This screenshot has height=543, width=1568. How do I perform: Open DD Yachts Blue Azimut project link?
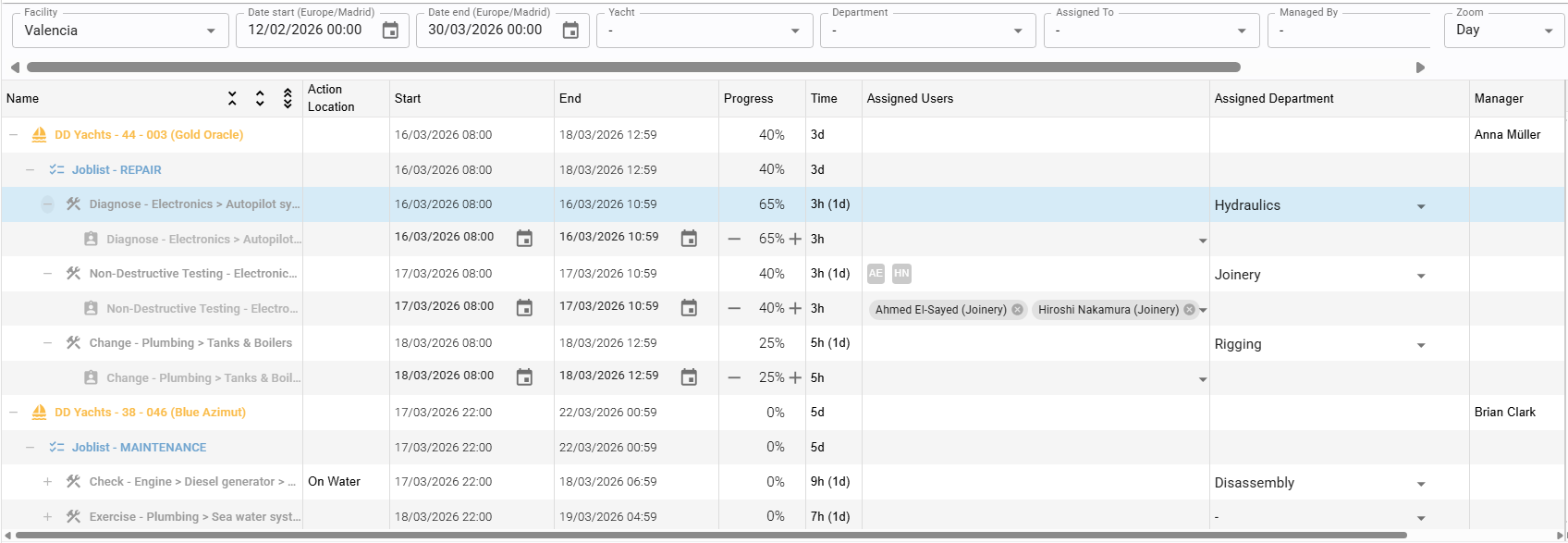tap(150, 413)
